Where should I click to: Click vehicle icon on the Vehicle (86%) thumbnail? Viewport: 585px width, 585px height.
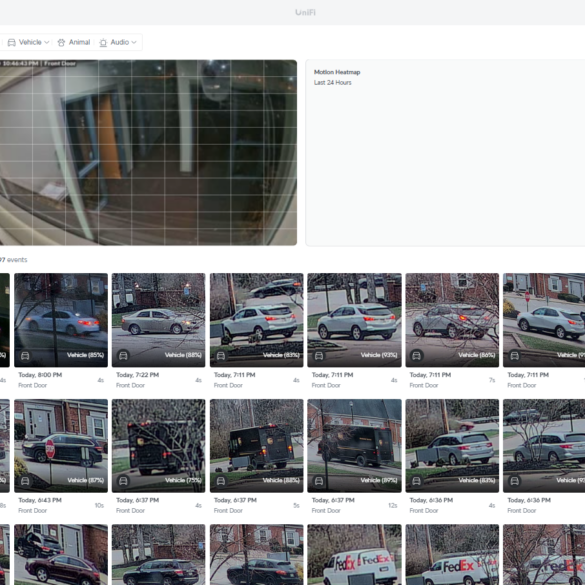[x=417, y=356]
